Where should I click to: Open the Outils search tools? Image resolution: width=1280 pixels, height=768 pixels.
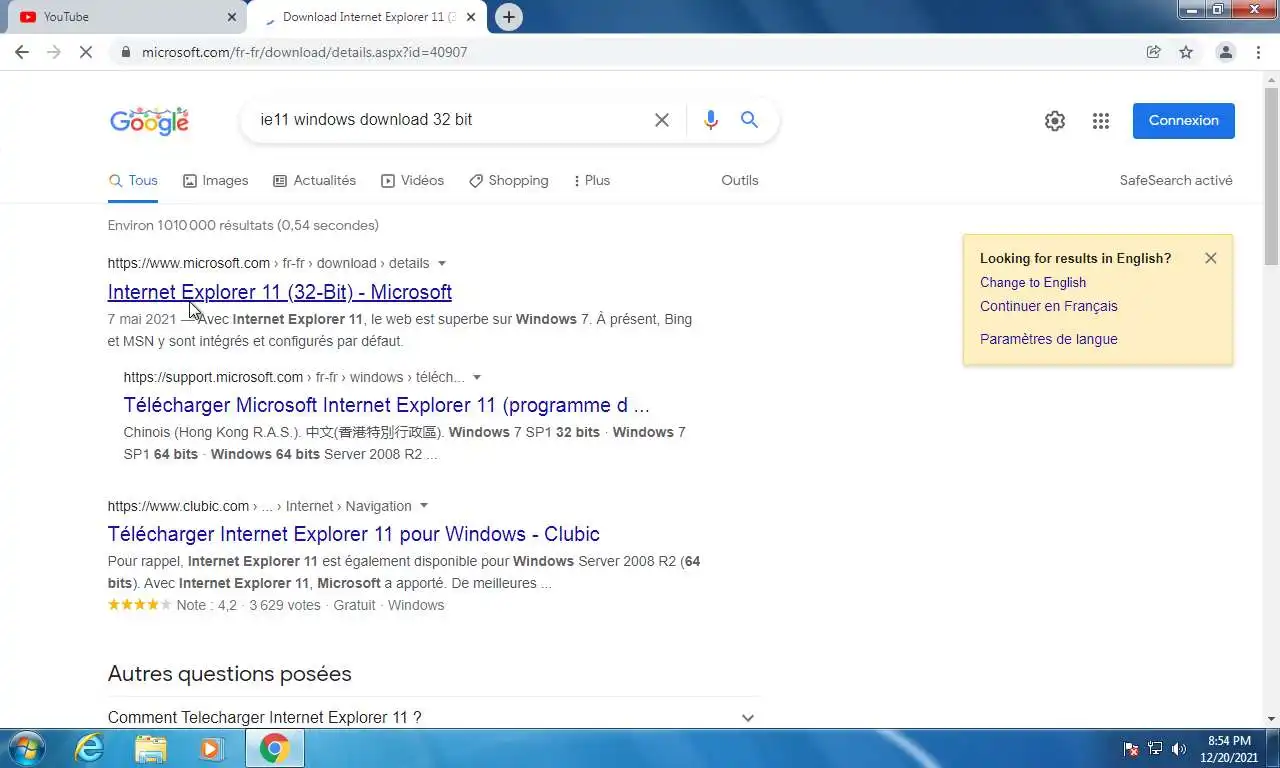click(x=740, y=181)
